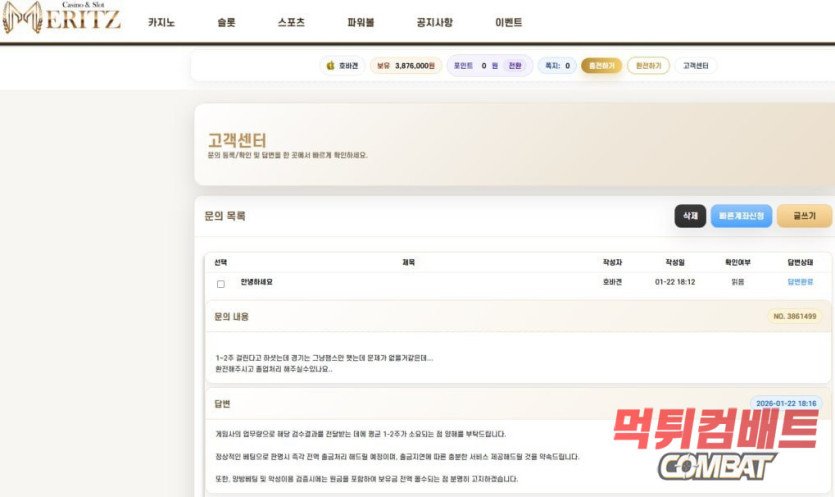835x497 pixels.
Task: Click the 글쓰기 button
Action: click(804, 216)
